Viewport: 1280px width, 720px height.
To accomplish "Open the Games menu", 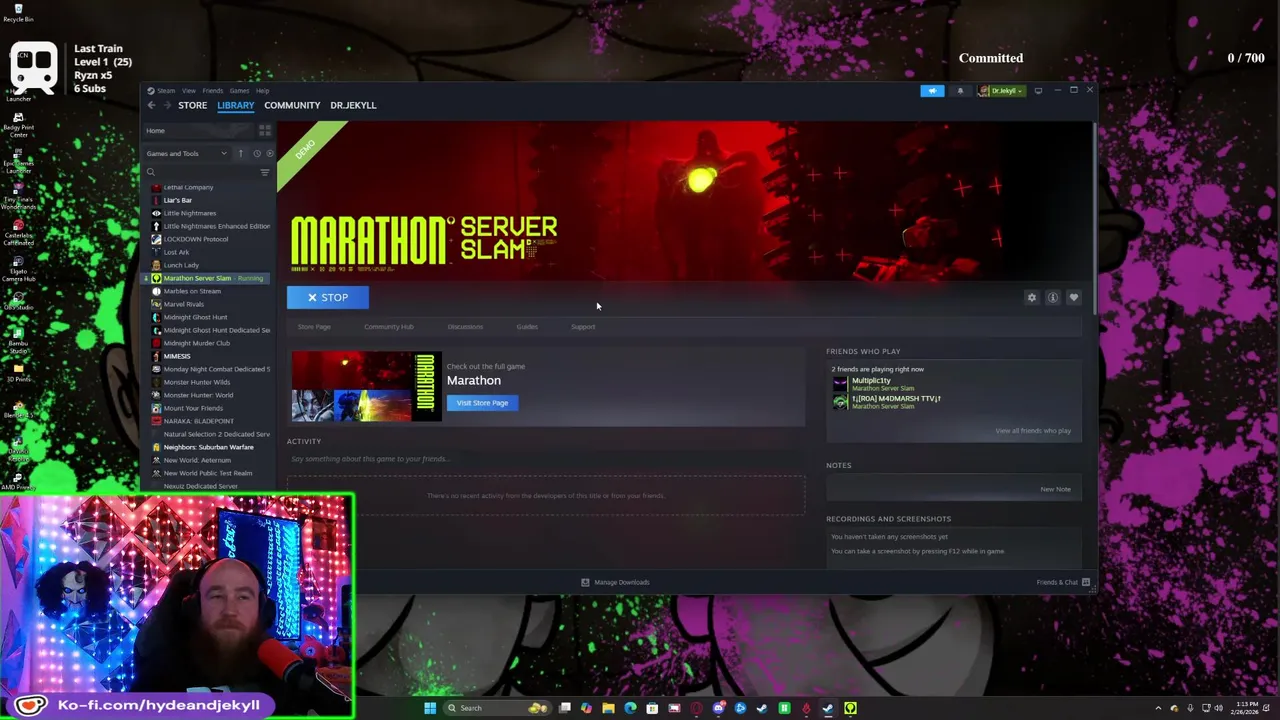I will click(239, 91).
